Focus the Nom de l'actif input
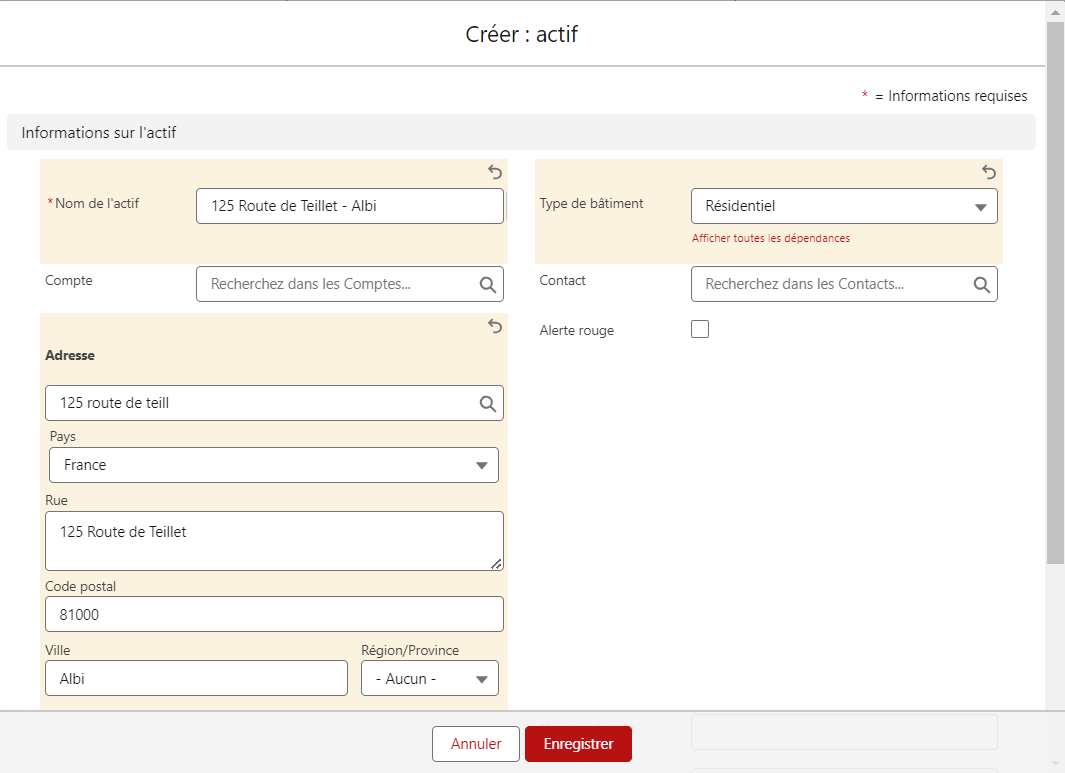 click(x=350, y=206)
